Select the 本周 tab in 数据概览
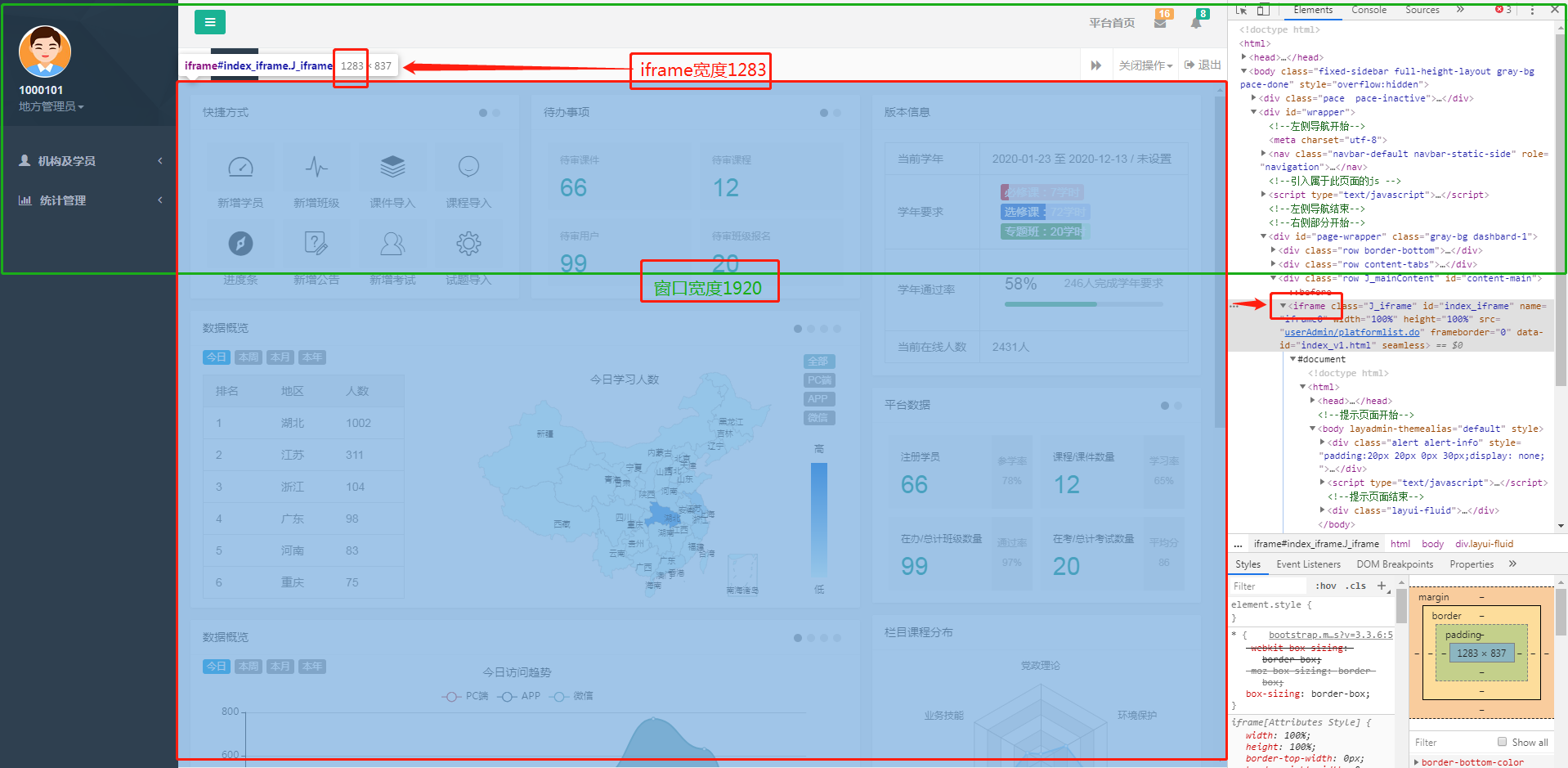Image resolution: width=1568 pixels, height=768 pixels. pos(248,357)
